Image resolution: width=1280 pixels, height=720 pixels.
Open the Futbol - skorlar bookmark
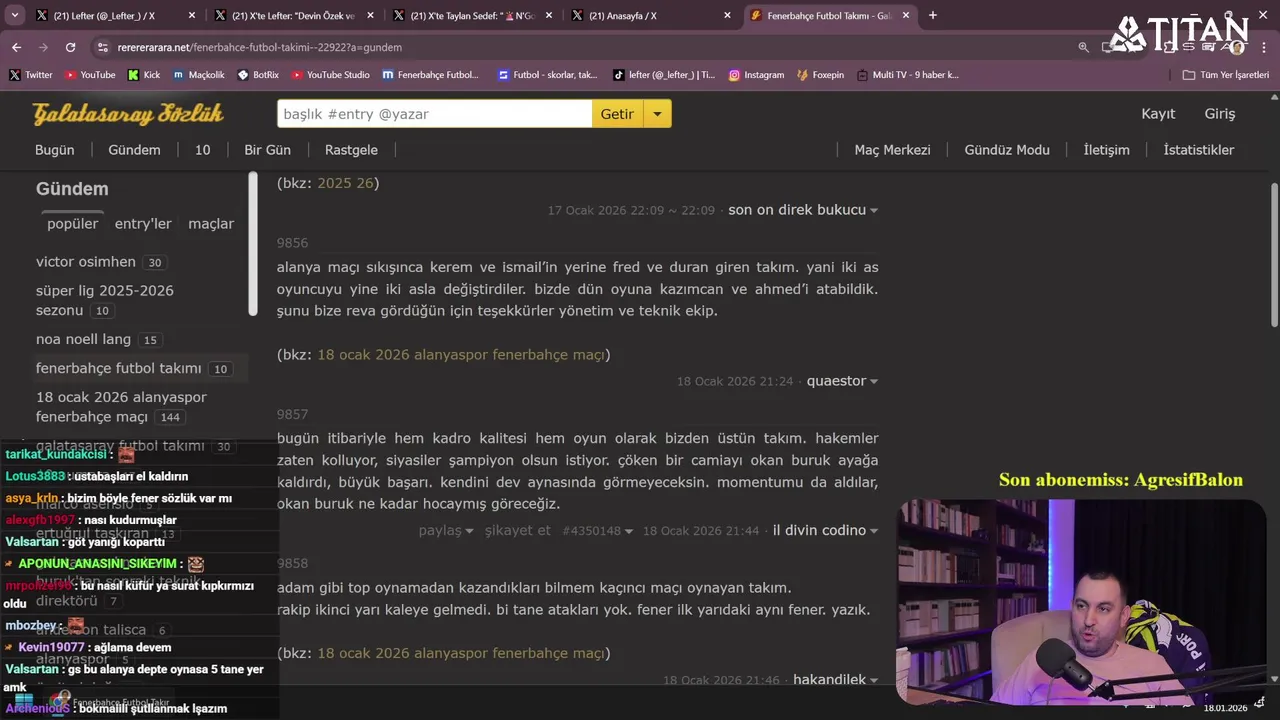[x=547, y=75]
